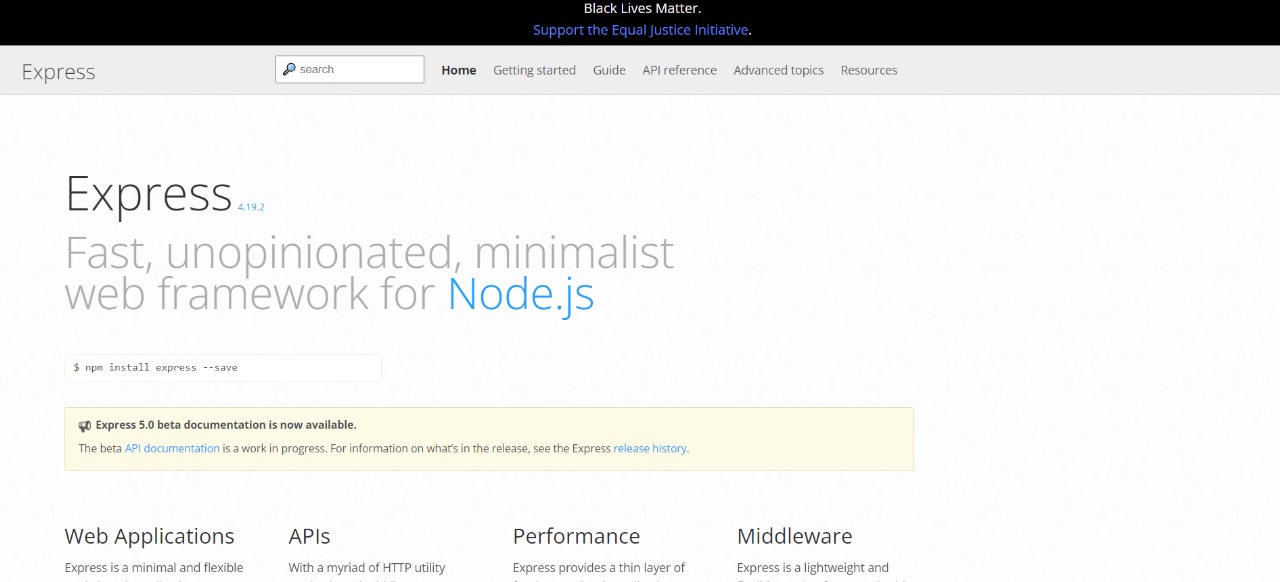
Task: Click the 4.19.2 version link
Action: [x=251, y=207]
